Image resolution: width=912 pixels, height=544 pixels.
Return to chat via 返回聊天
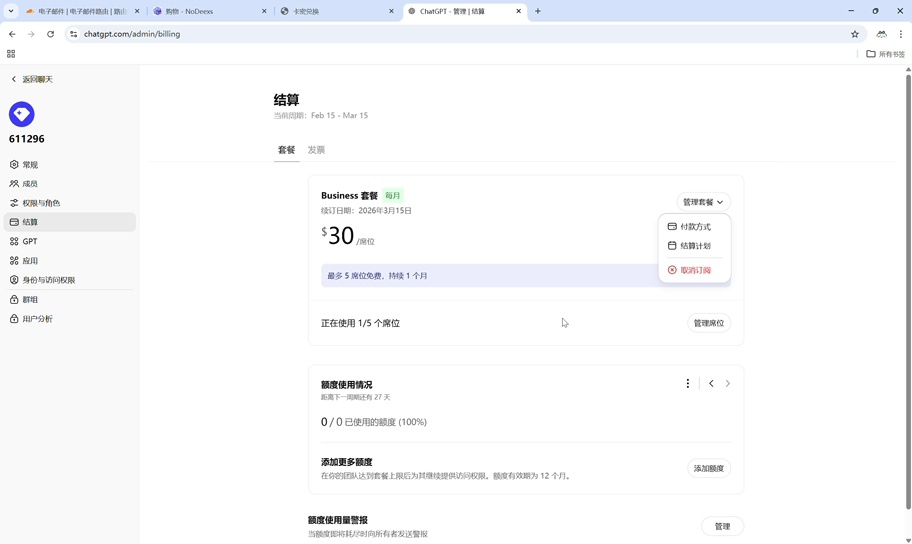[x=37, y=79]
